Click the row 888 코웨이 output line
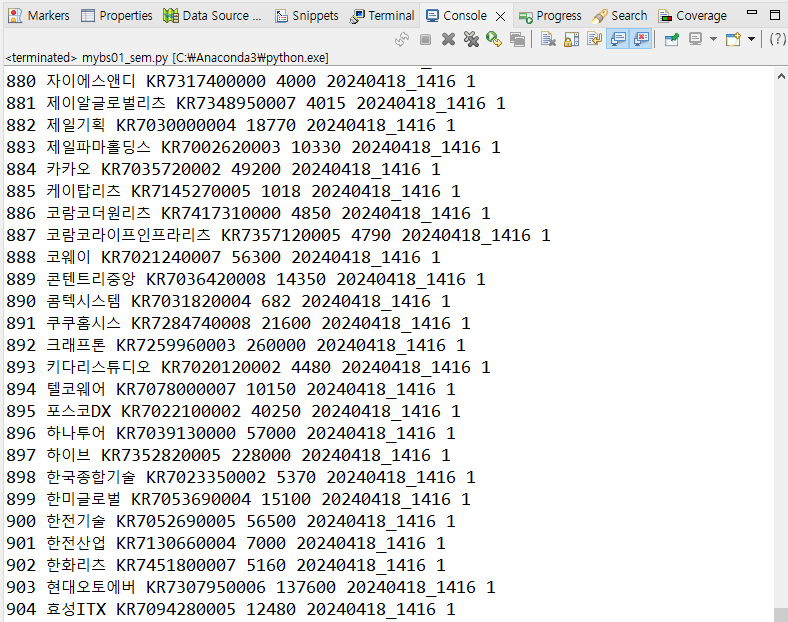Screen dimensions: 788x622 (x=223, y=257)
